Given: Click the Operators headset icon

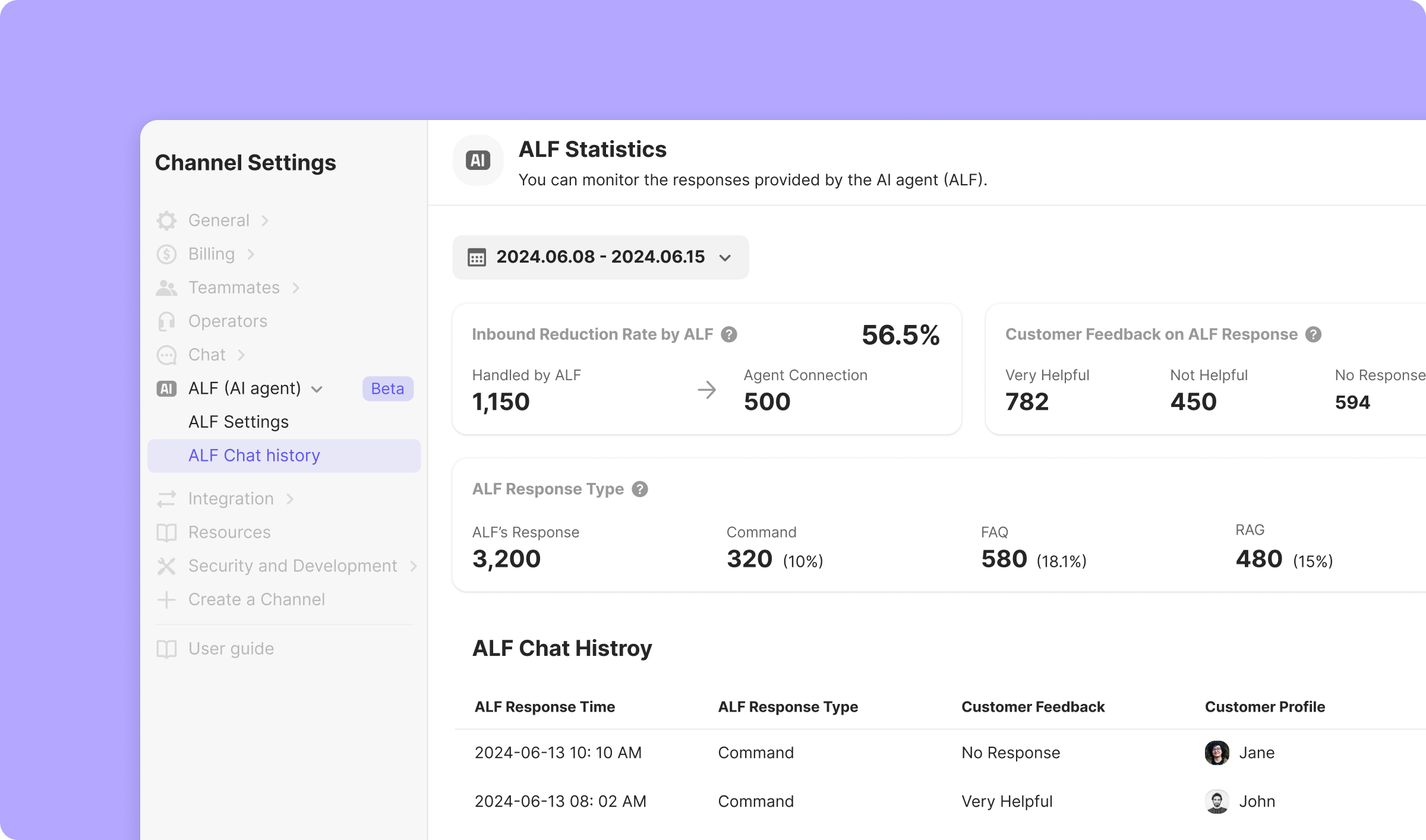Looking at the screenshot, I should [x=166, y=321].
